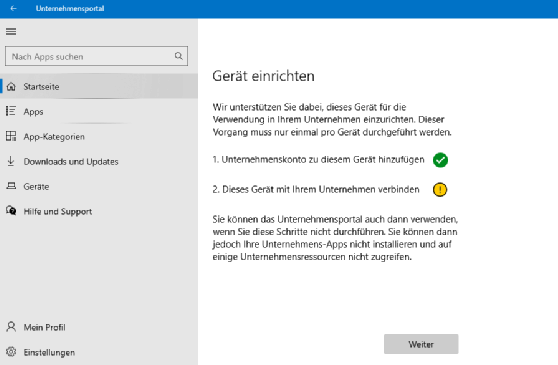Click the Einstellungen gear icon

click(x=11, y=352)
